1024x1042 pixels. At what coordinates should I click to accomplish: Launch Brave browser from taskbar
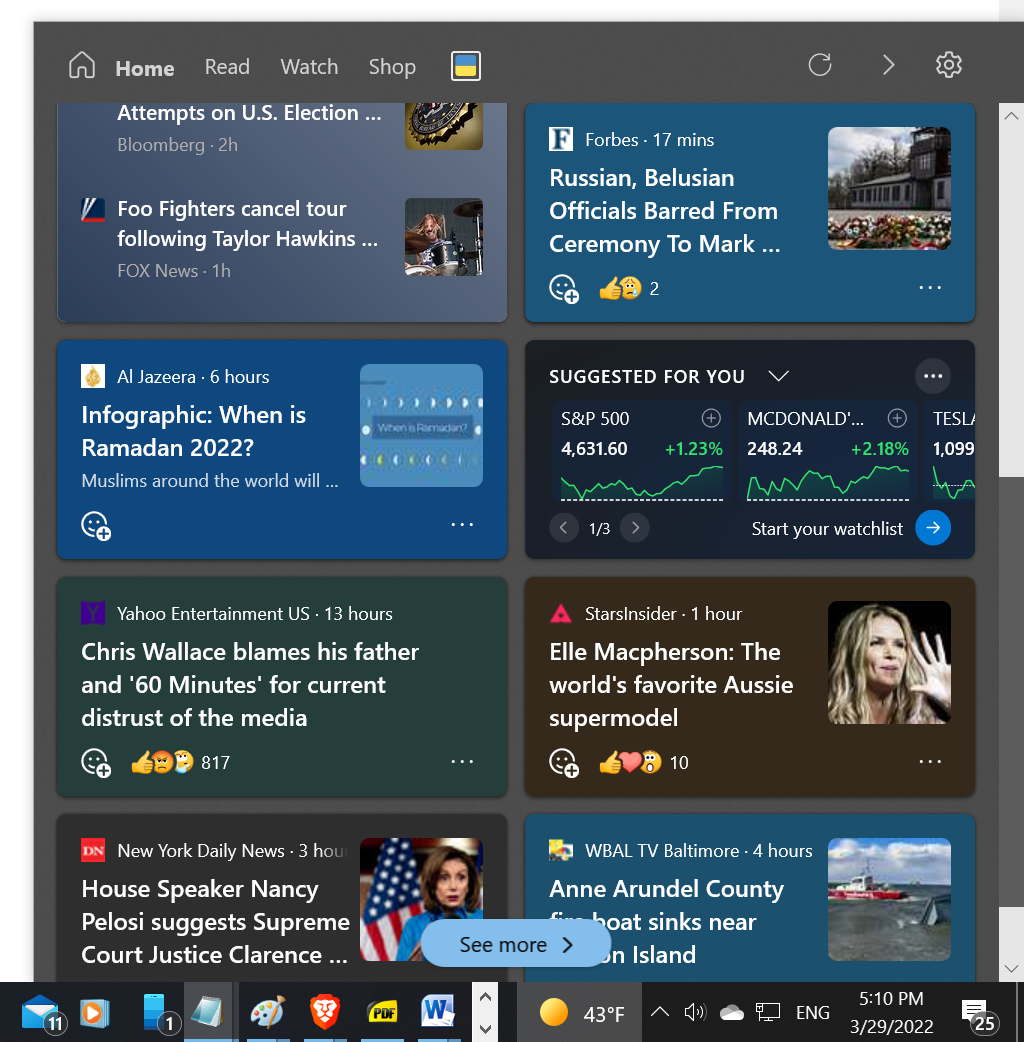[x=325, y=1013]
